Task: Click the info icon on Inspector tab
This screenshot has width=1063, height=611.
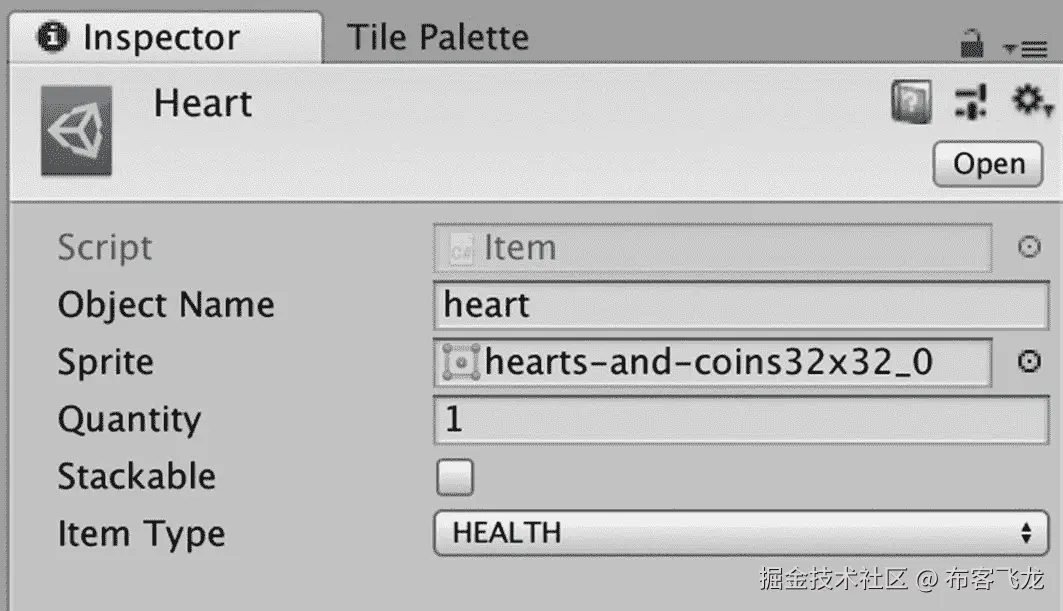Action: (x=52, y=38)
